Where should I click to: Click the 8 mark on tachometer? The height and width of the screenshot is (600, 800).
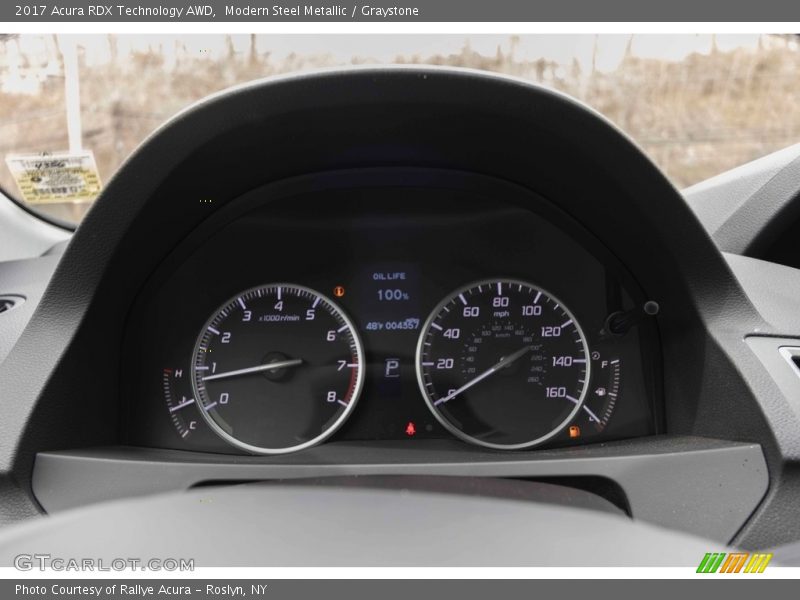pyautogui.click(x=332, y=396)
